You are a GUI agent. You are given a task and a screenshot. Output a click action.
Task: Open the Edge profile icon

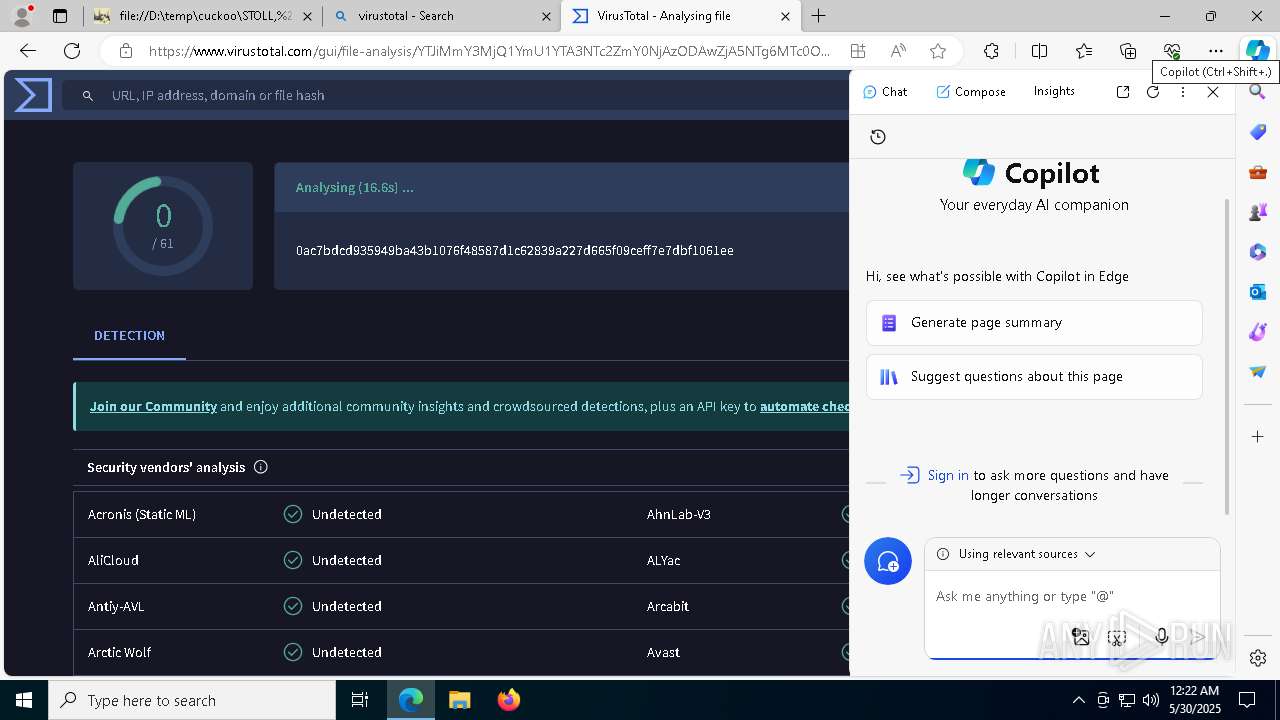tap(22, 15)
